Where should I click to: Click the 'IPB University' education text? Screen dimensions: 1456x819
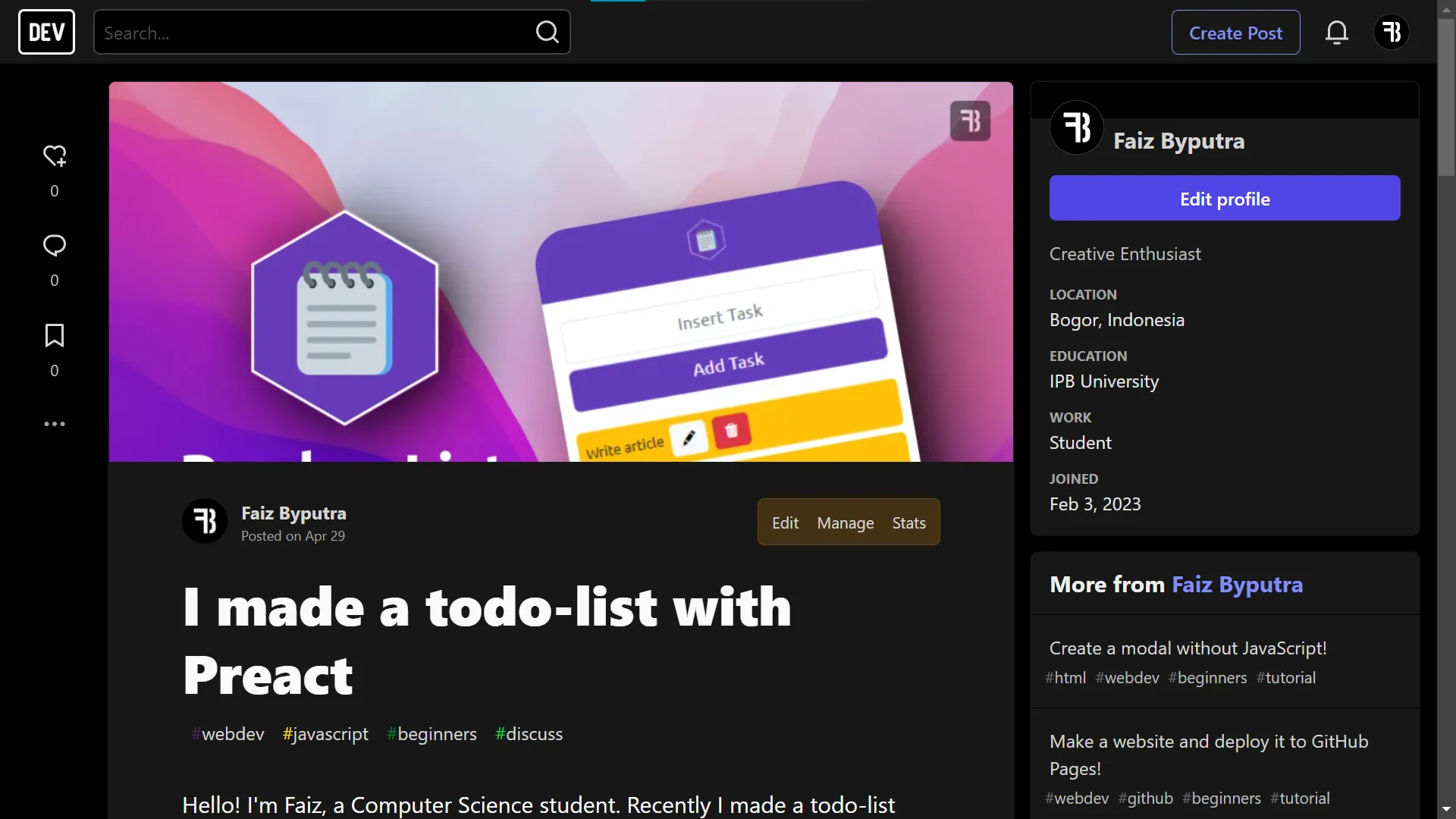pyautogui.click(x=1104, y=381)
